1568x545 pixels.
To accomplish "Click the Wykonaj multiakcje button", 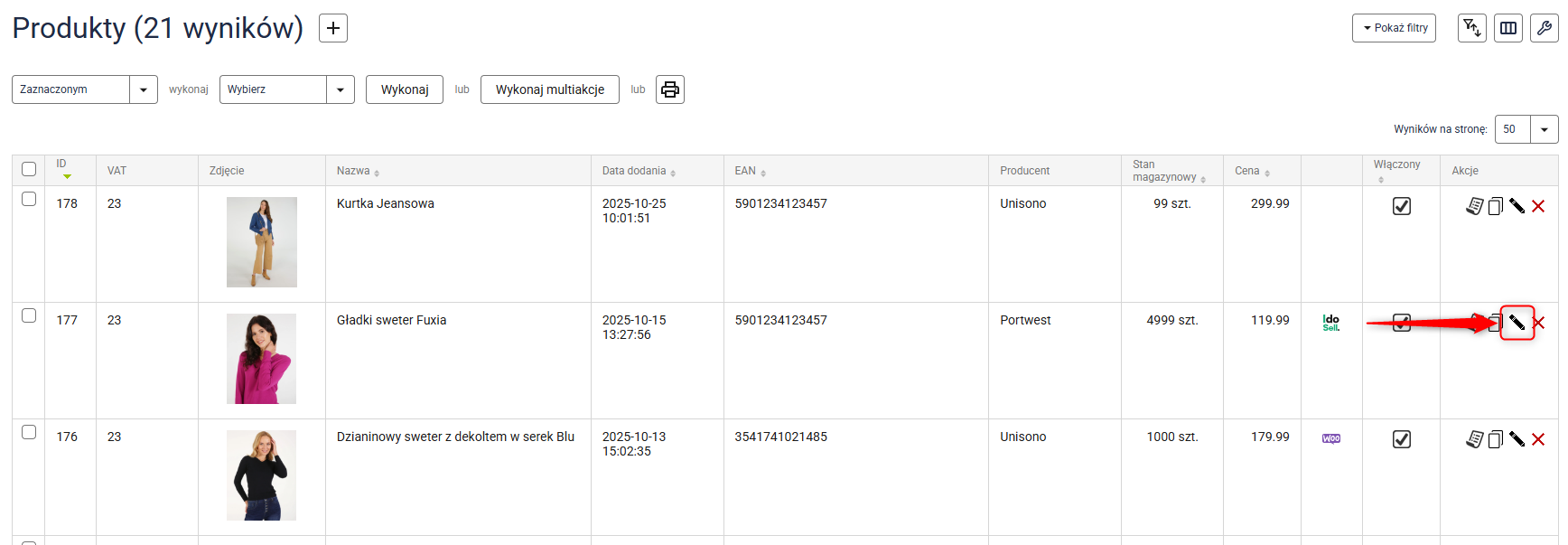I will [x=550, y=89].
